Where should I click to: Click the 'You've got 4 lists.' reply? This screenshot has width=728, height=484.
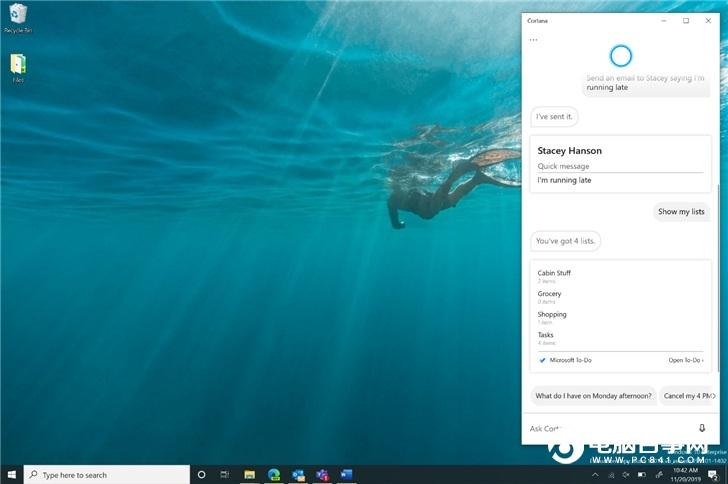point(565,241)
